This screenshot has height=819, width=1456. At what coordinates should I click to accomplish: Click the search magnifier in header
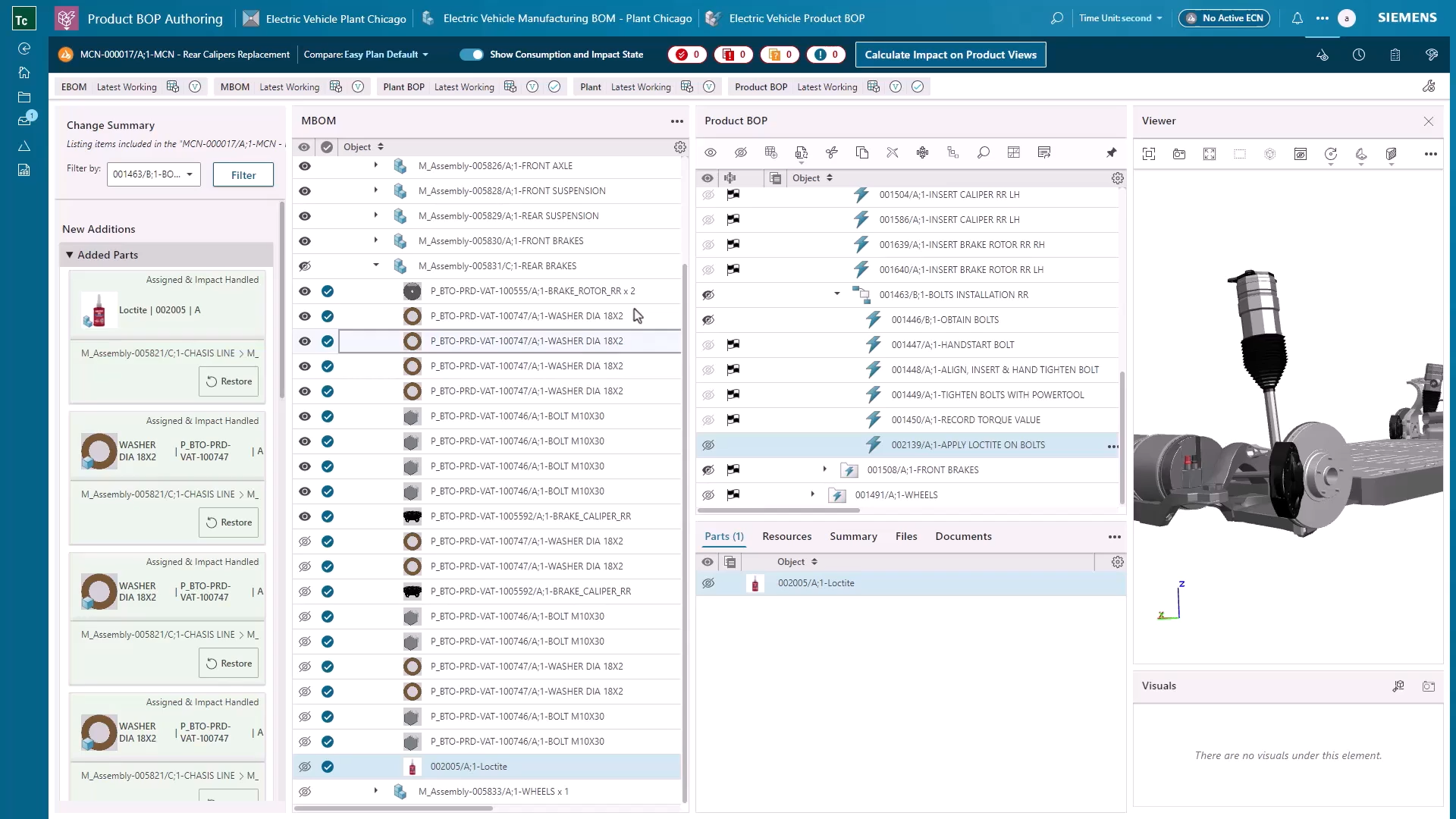(x=1057, y=18)
